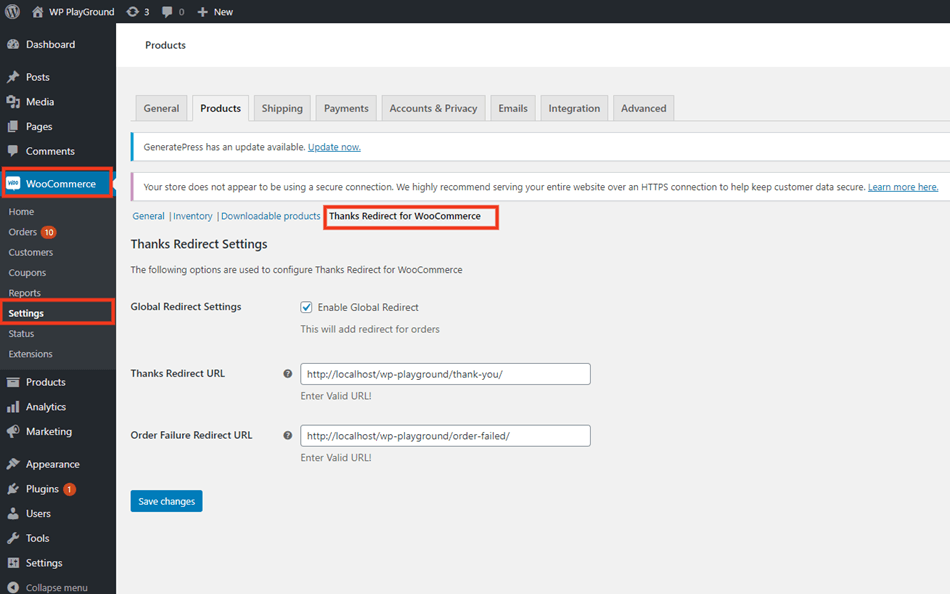Click the Orders badge showing 10
The width and height of the screenshot is (950, 594).
pos(48,232)
